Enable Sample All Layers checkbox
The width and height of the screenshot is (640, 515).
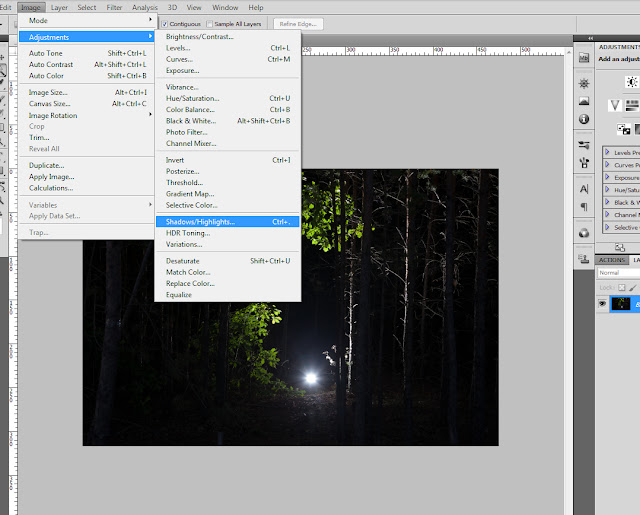[x=209, y=23]
